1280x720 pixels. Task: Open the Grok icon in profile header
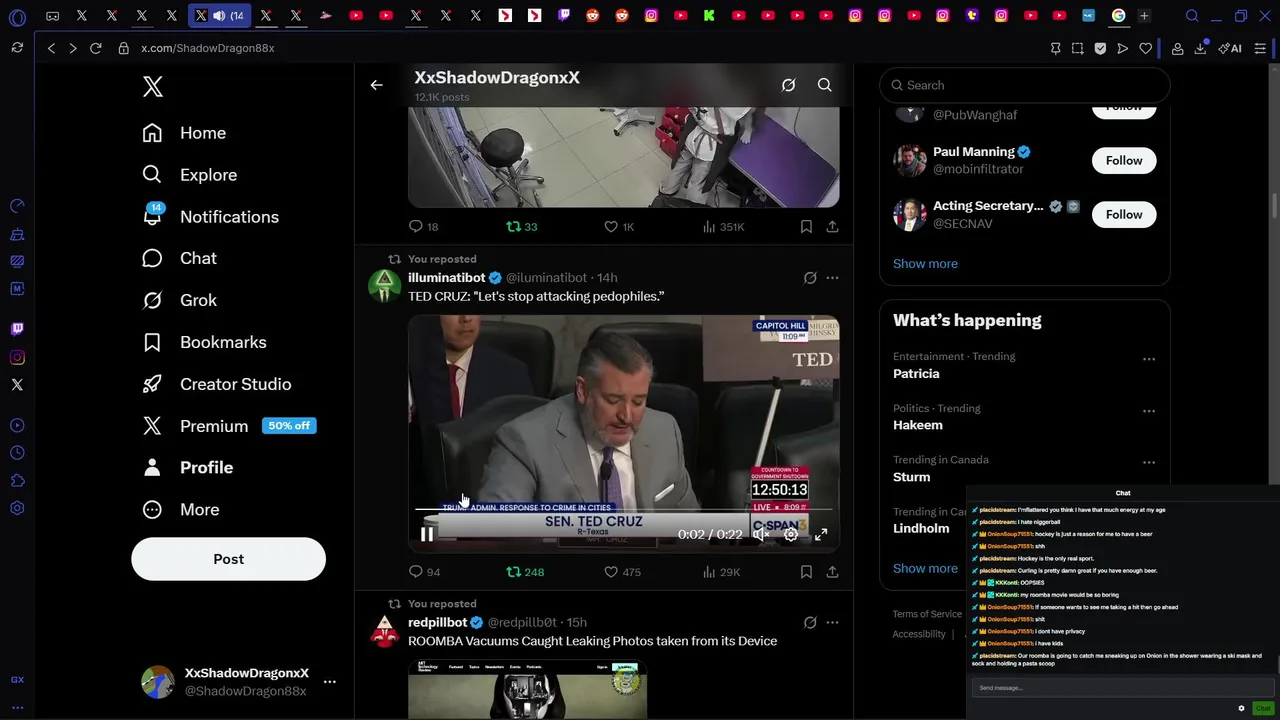pos(788,85)
